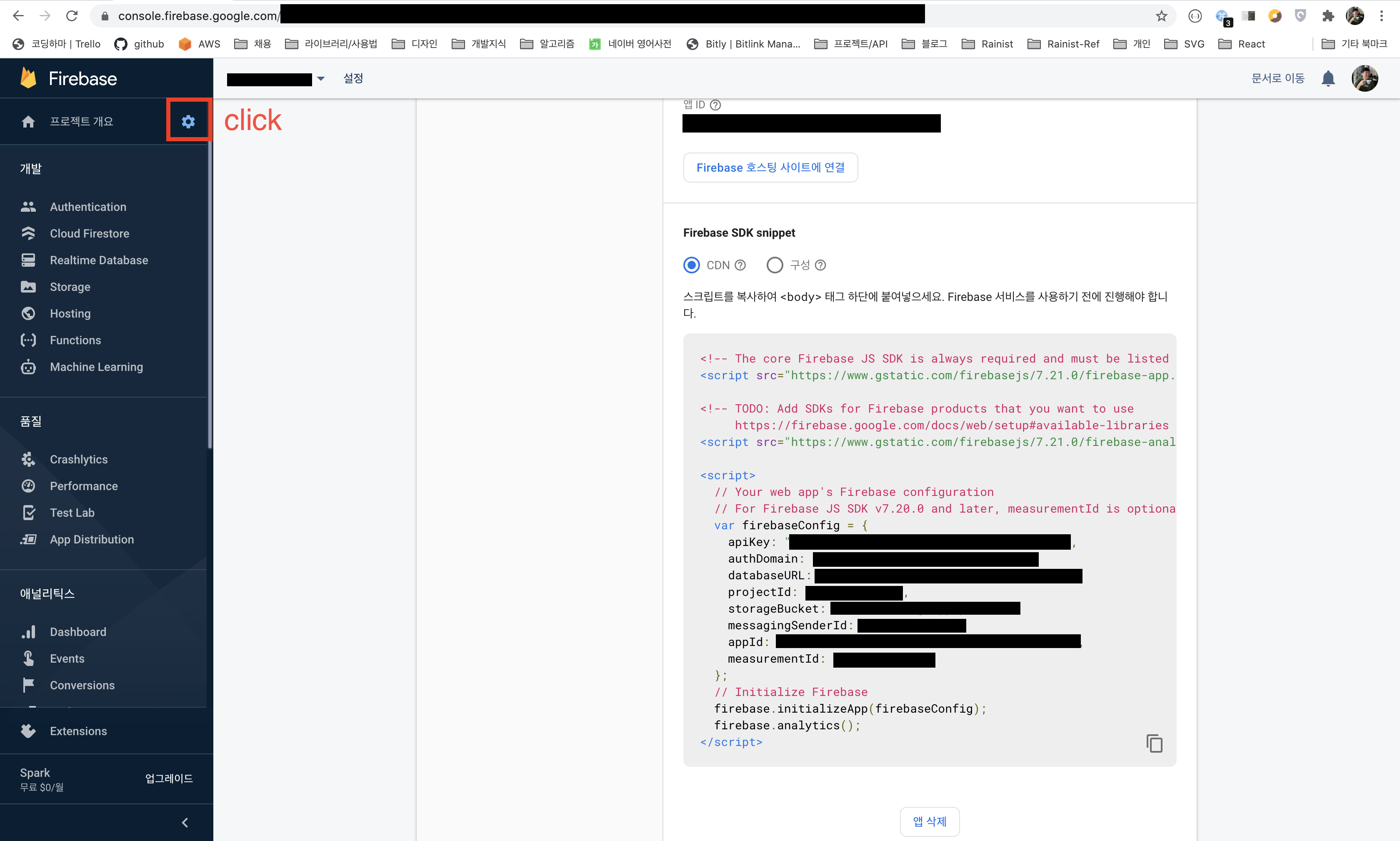Open the project selector dropdown arrow

pyautogui.click(x=321, y=79)
